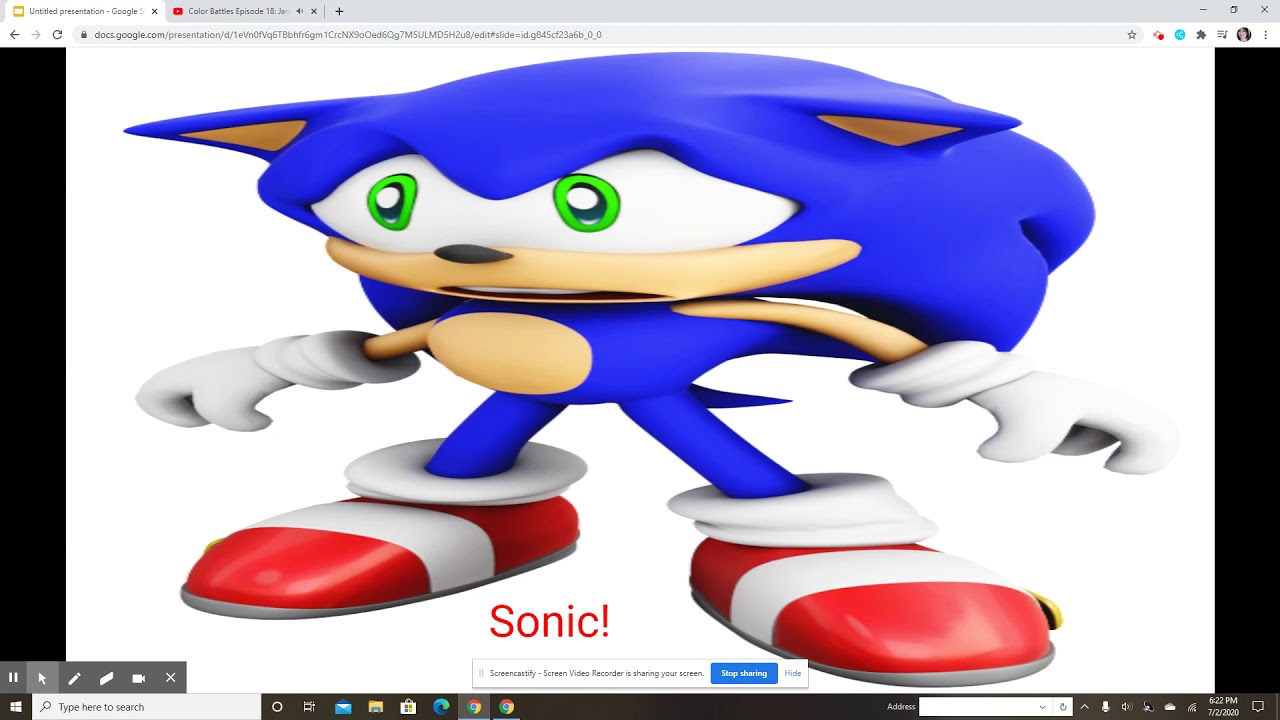Bookmark this page with the star icon
Screen dimensions: 1280x720
[x=1132, y=35]
